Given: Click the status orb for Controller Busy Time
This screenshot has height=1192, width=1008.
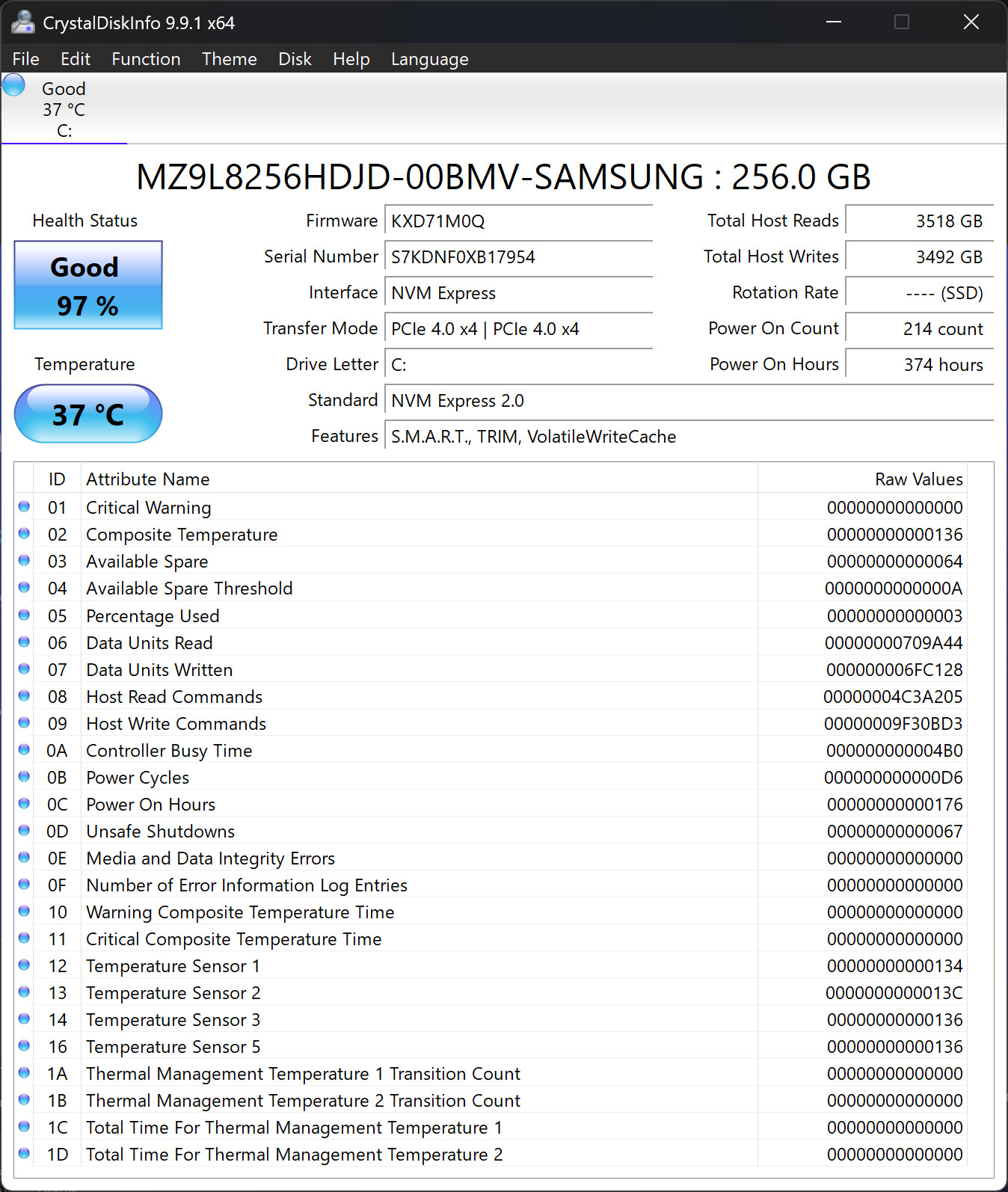Looking at the screenshot, I should point(24,750).
